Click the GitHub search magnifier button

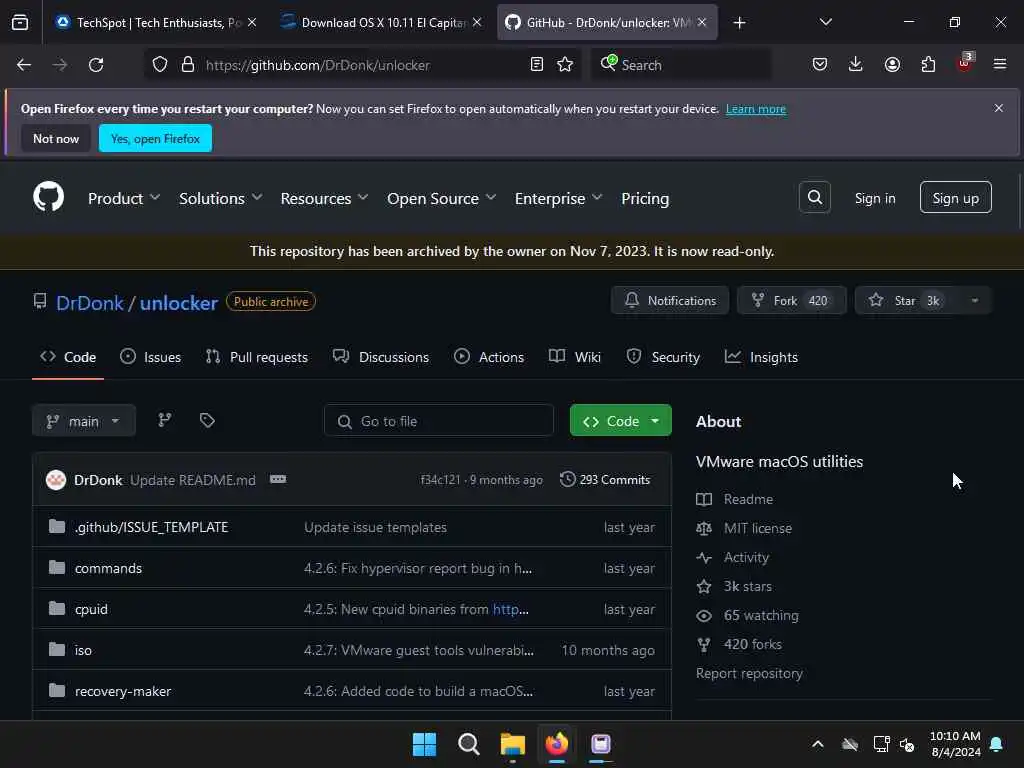coord(815,197)
